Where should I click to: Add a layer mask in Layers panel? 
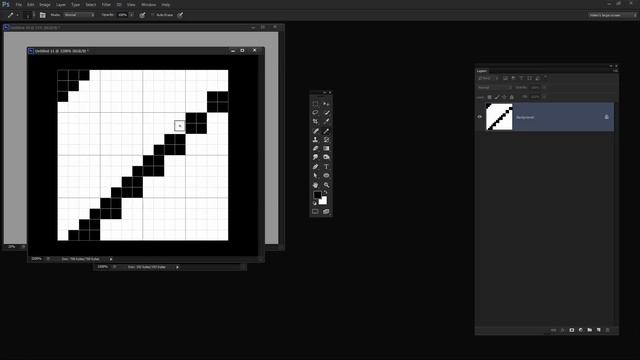[x=572, y=330]
